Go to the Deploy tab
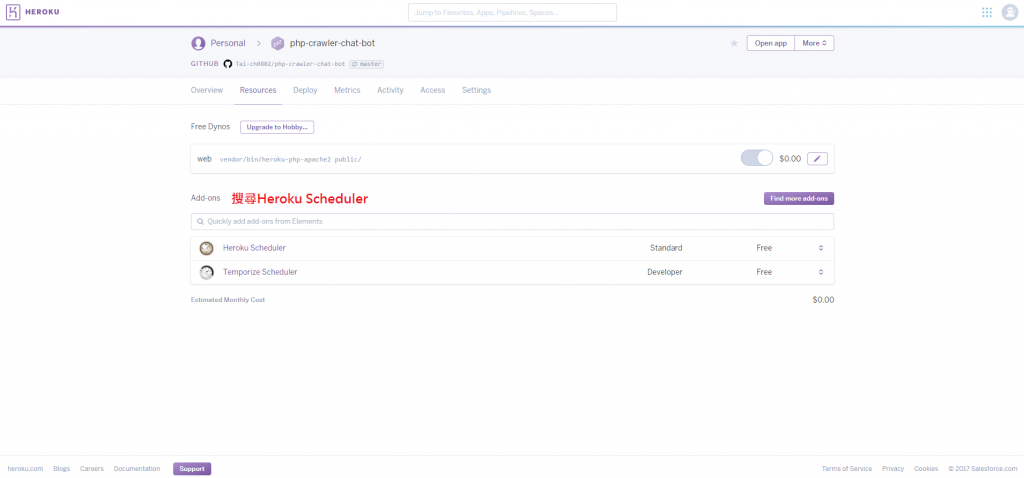The width and height of the screenshot is (1024, 478). 305,90
